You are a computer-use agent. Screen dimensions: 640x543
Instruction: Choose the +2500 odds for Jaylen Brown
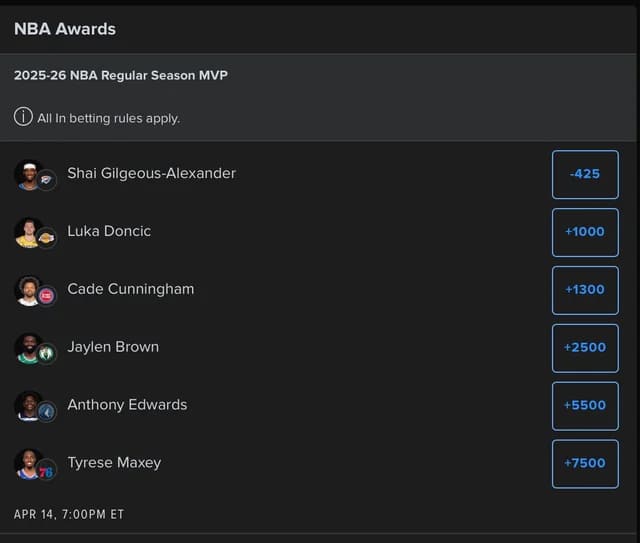585,348
